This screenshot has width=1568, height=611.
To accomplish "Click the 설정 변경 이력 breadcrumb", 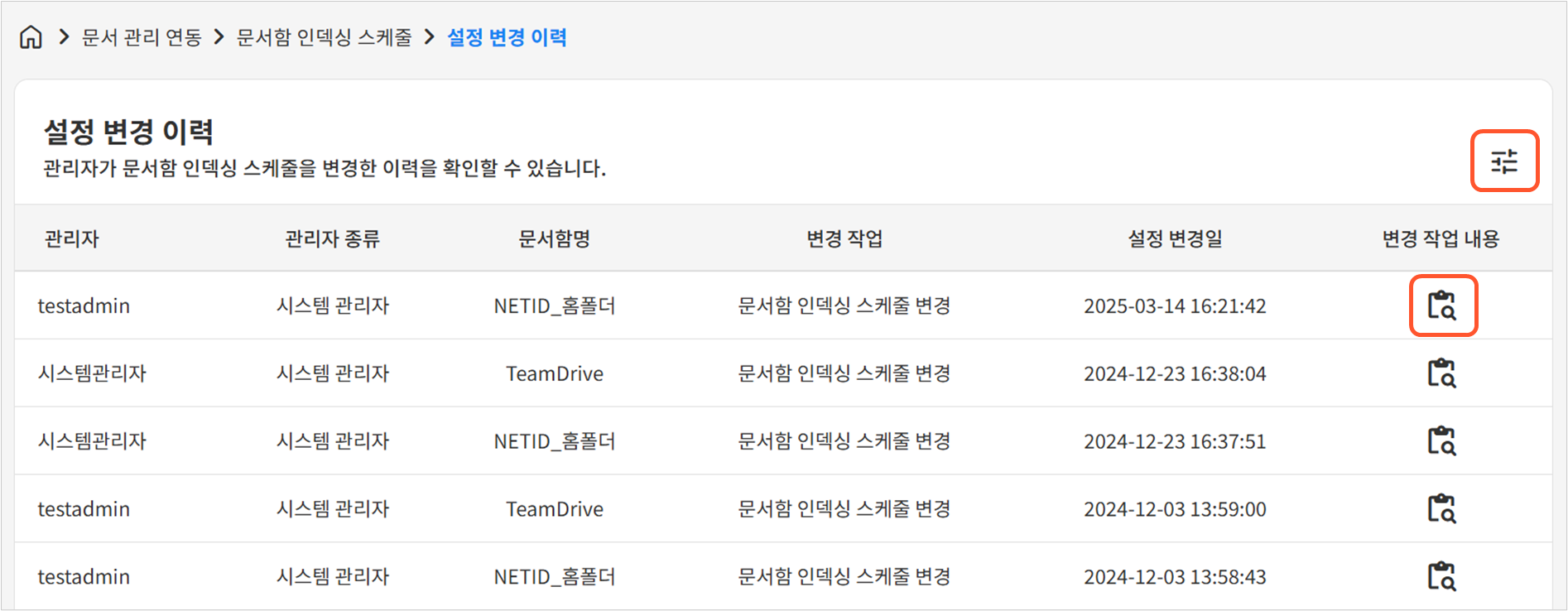I will (507, 37).
